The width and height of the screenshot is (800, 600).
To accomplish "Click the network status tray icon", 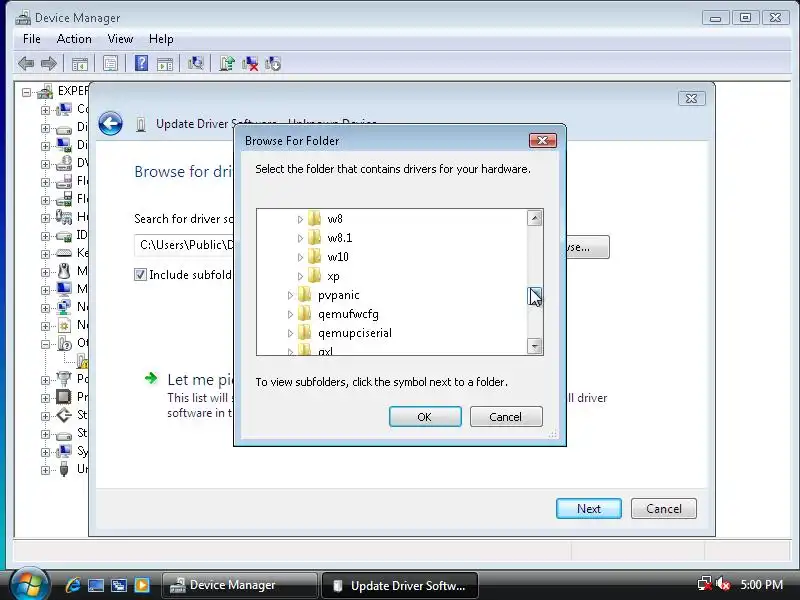I will click(x=705, y=584).
